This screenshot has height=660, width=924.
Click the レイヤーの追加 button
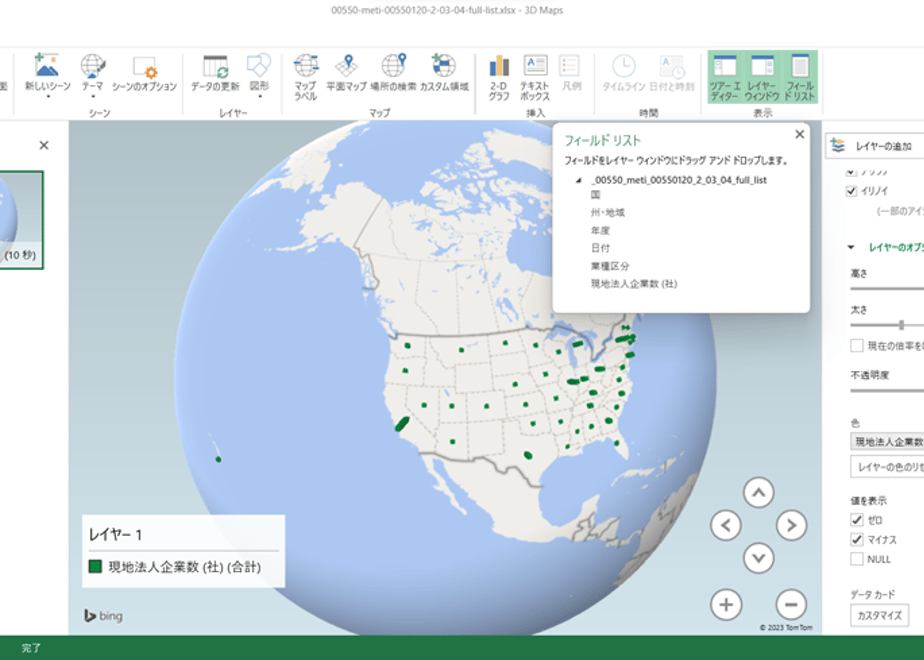(x=875, y=146)
